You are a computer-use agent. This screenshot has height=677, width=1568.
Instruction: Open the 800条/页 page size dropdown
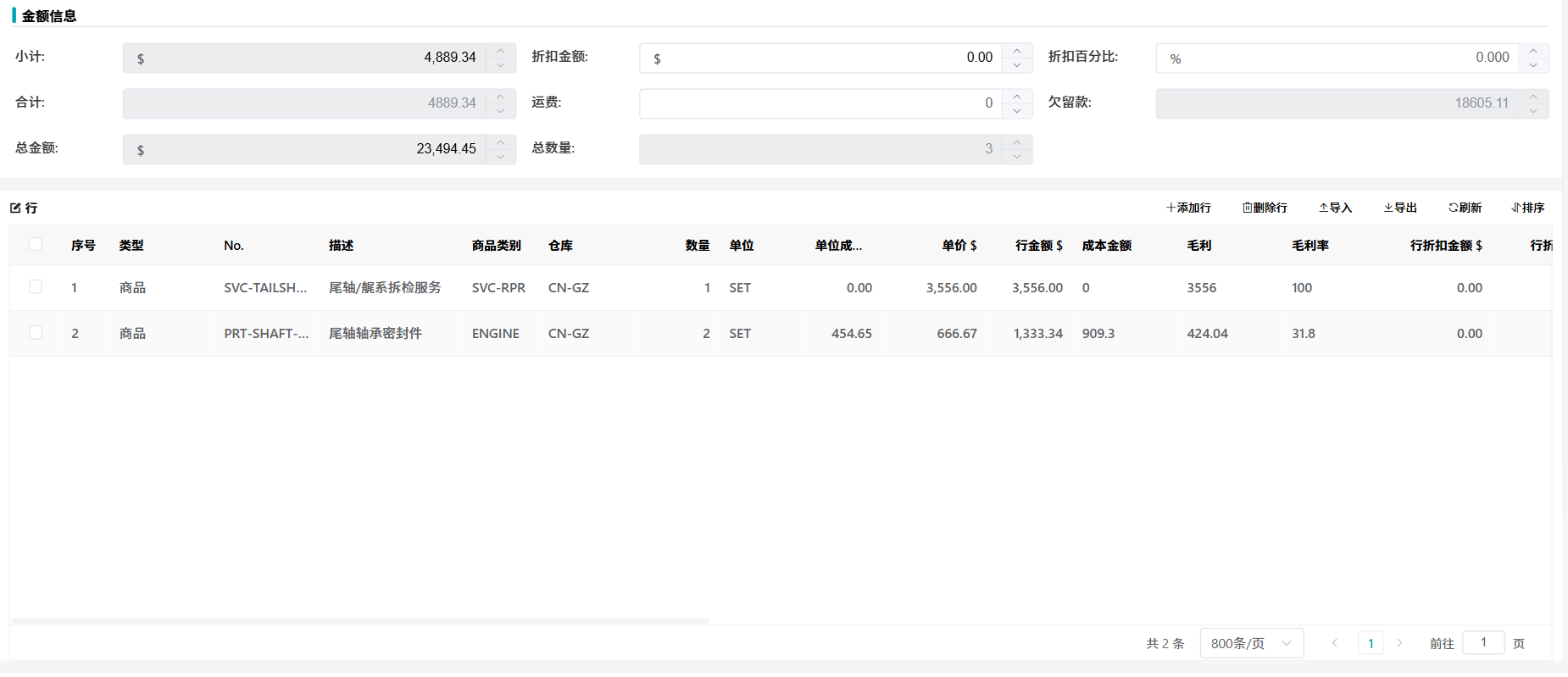[1251, 643]
